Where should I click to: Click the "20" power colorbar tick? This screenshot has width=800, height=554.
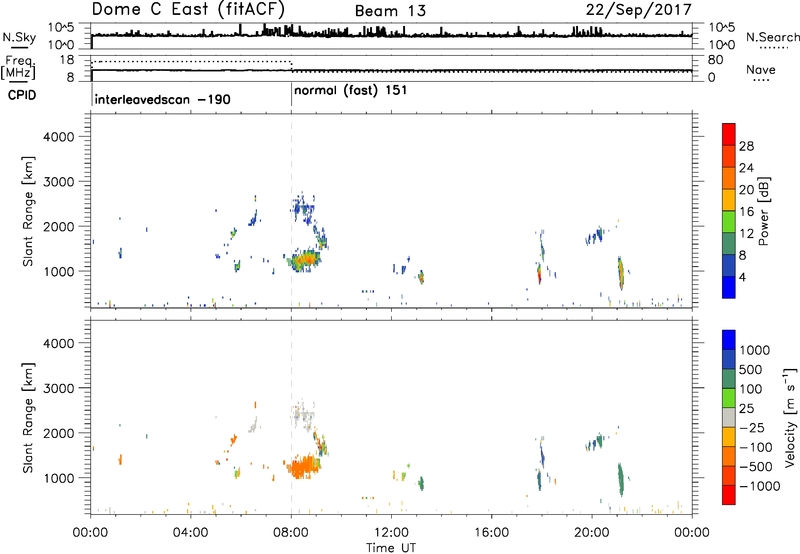pyautogui.click(x=746, y=190)
